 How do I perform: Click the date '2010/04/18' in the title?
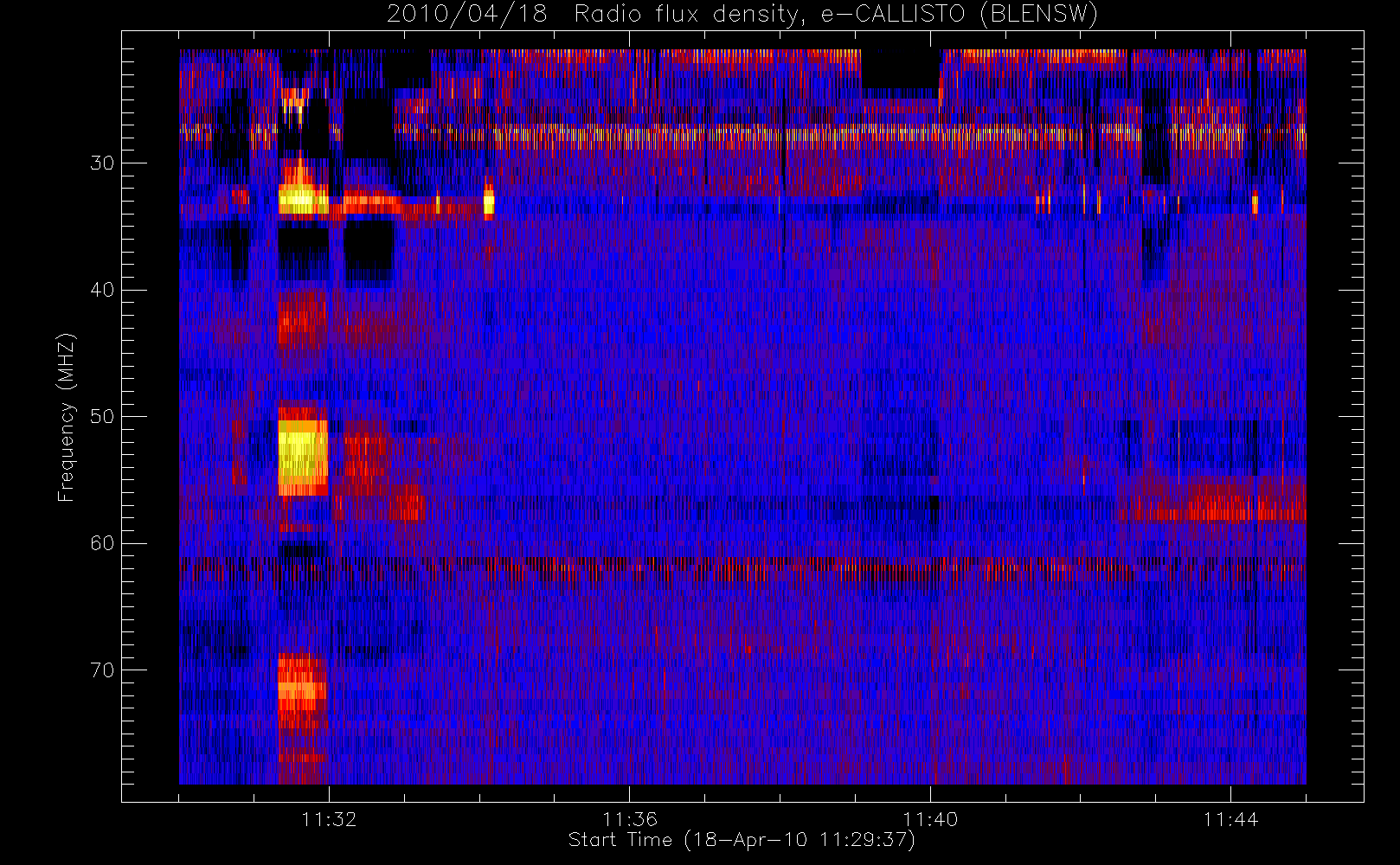pos(466,15)
